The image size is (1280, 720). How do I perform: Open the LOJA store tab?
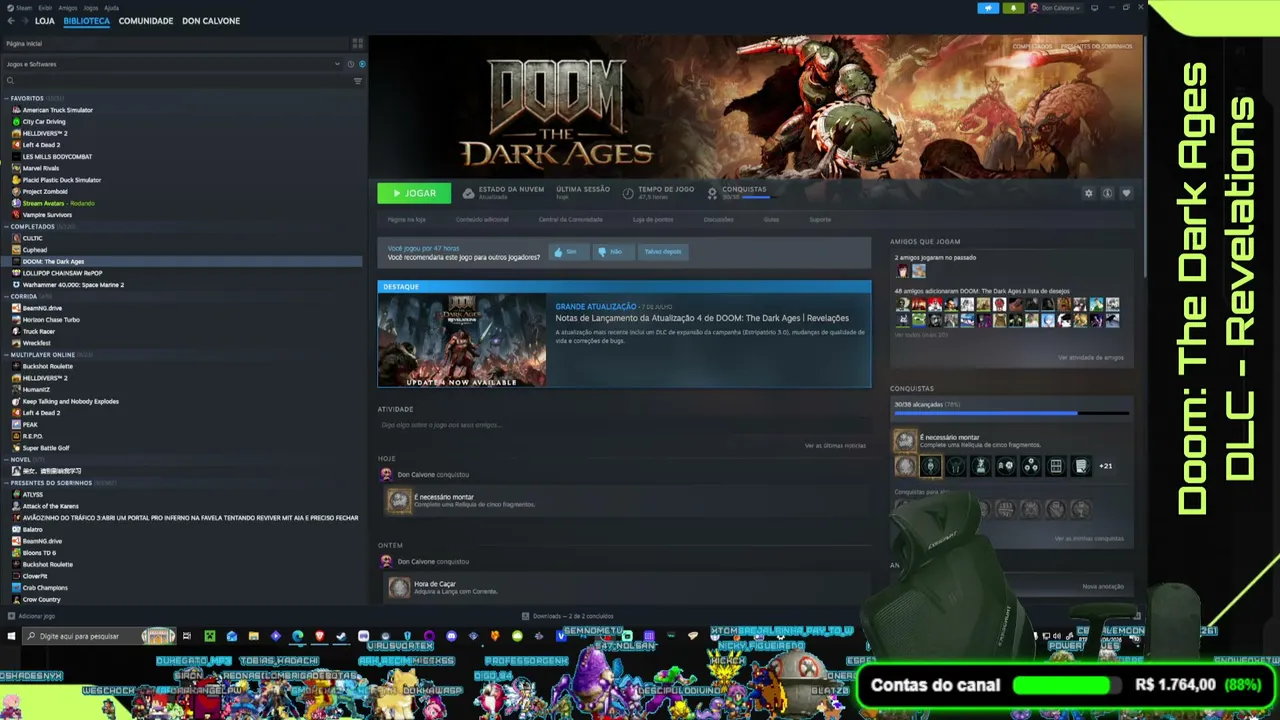(x=45, y=21)
